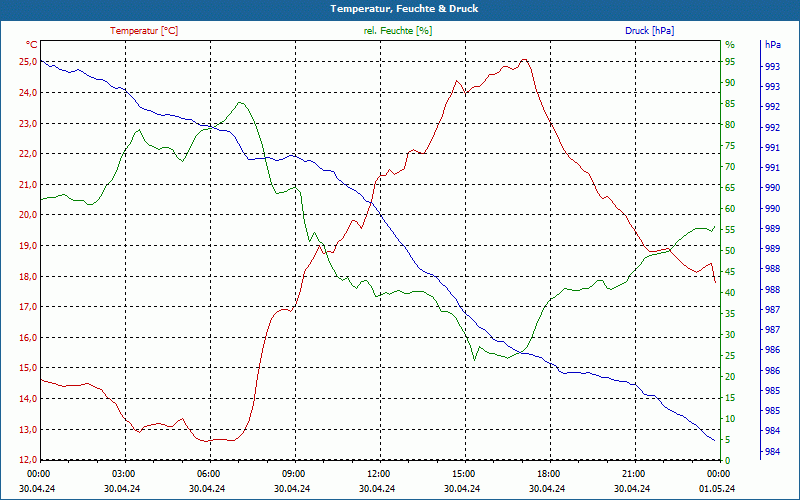Click the '%' unit label on the humidity axis
The width and height of the screenshot is (800, 500).
(x=730, y=45)
